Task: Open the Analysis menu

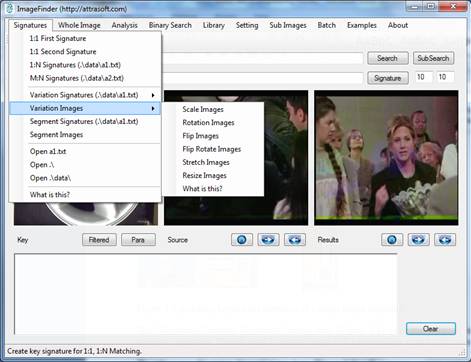Action: [x=125, y=25]
